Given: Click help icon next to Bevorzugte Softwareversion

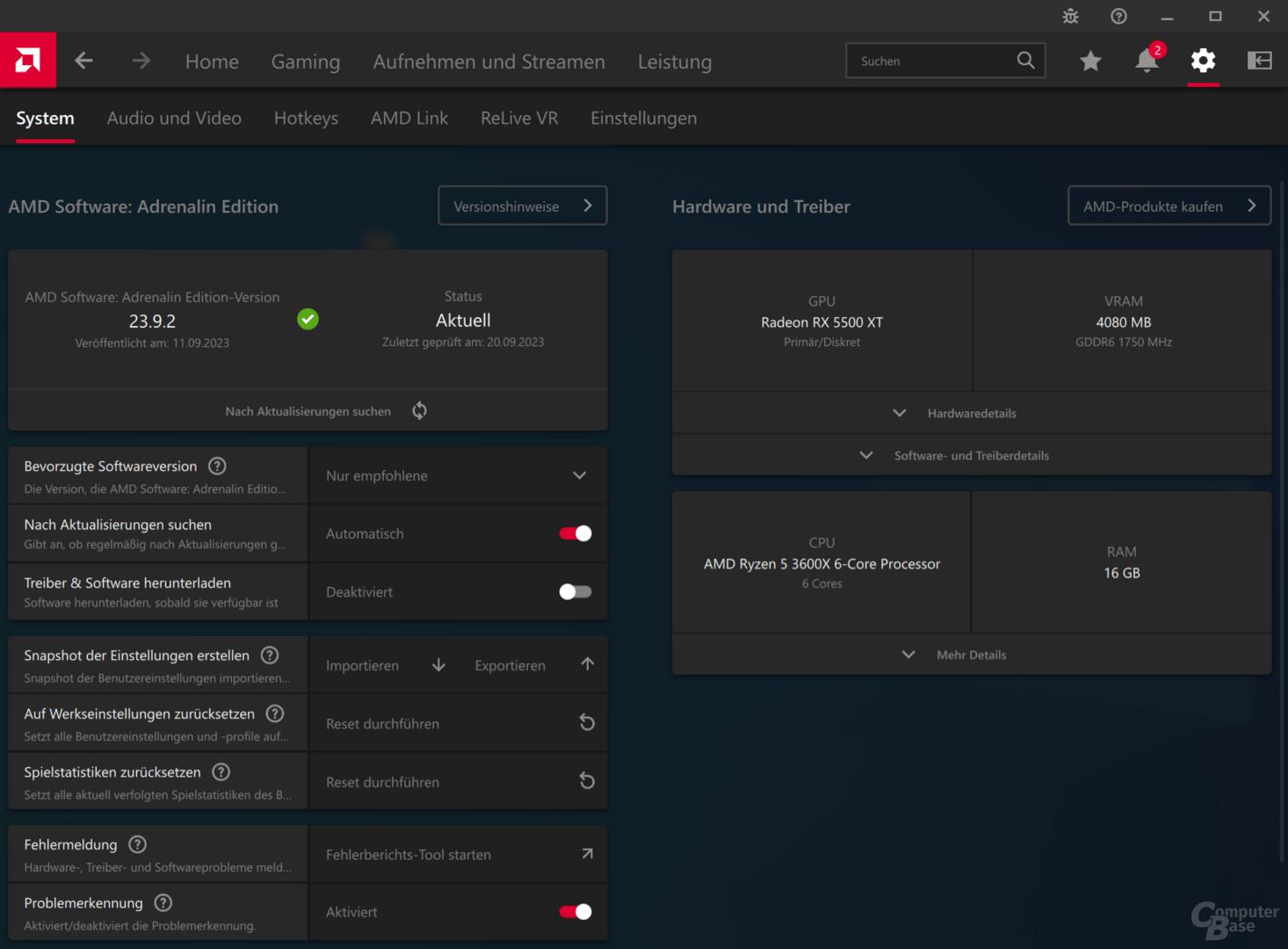Looking at the screenshot, I should point(217,466).
